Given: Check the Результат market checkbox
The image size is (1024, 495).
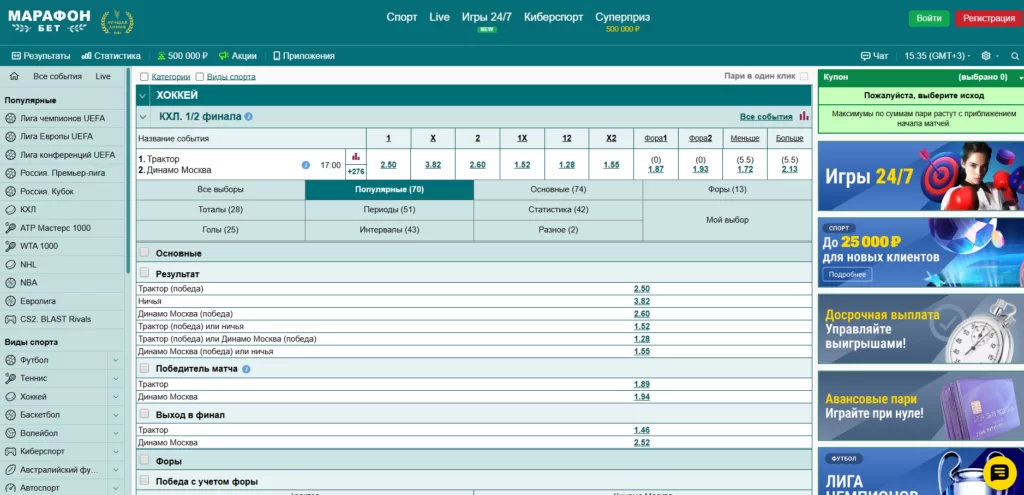Looking at the screenshot, I should click(145, 273).
